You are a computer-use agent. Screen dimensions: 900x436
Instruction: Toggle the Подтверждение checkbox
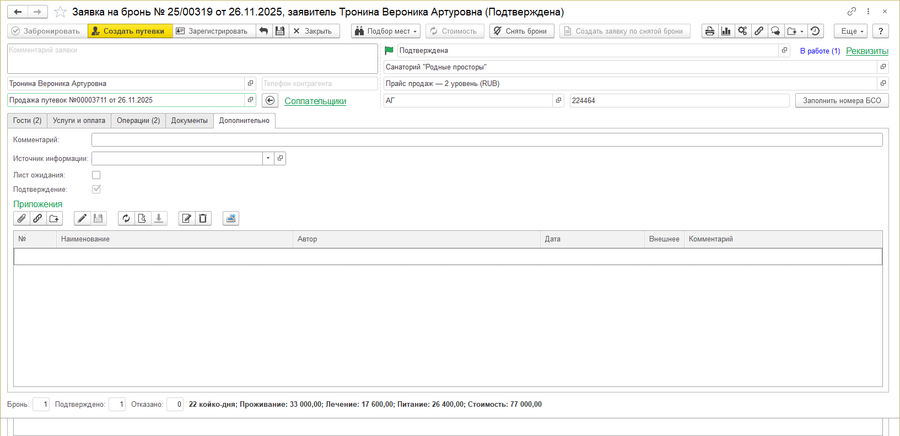point(96,189)
